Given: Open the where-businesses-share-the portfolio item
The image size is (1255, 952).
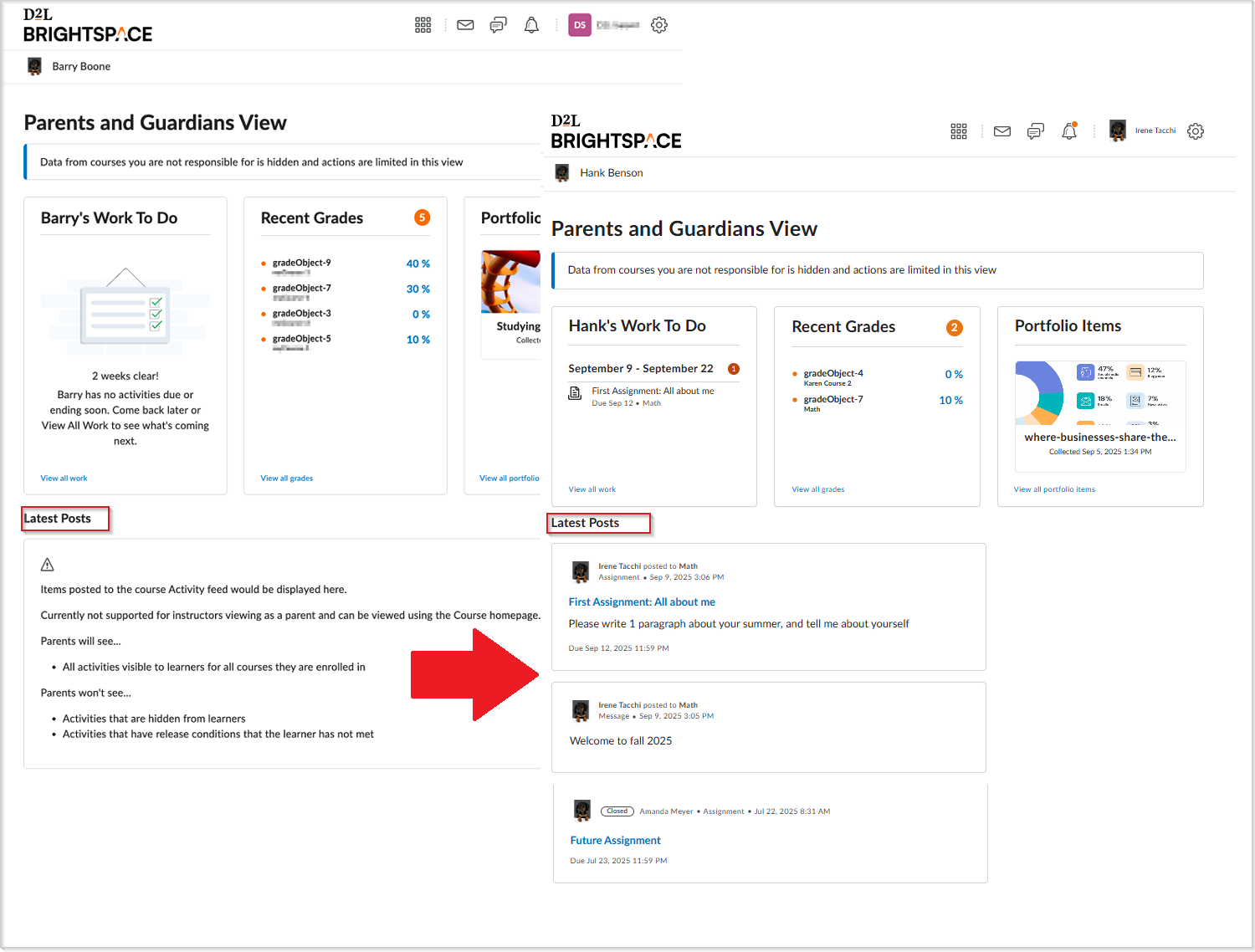Looking at the screenshot, I should tap(1100, 437).
